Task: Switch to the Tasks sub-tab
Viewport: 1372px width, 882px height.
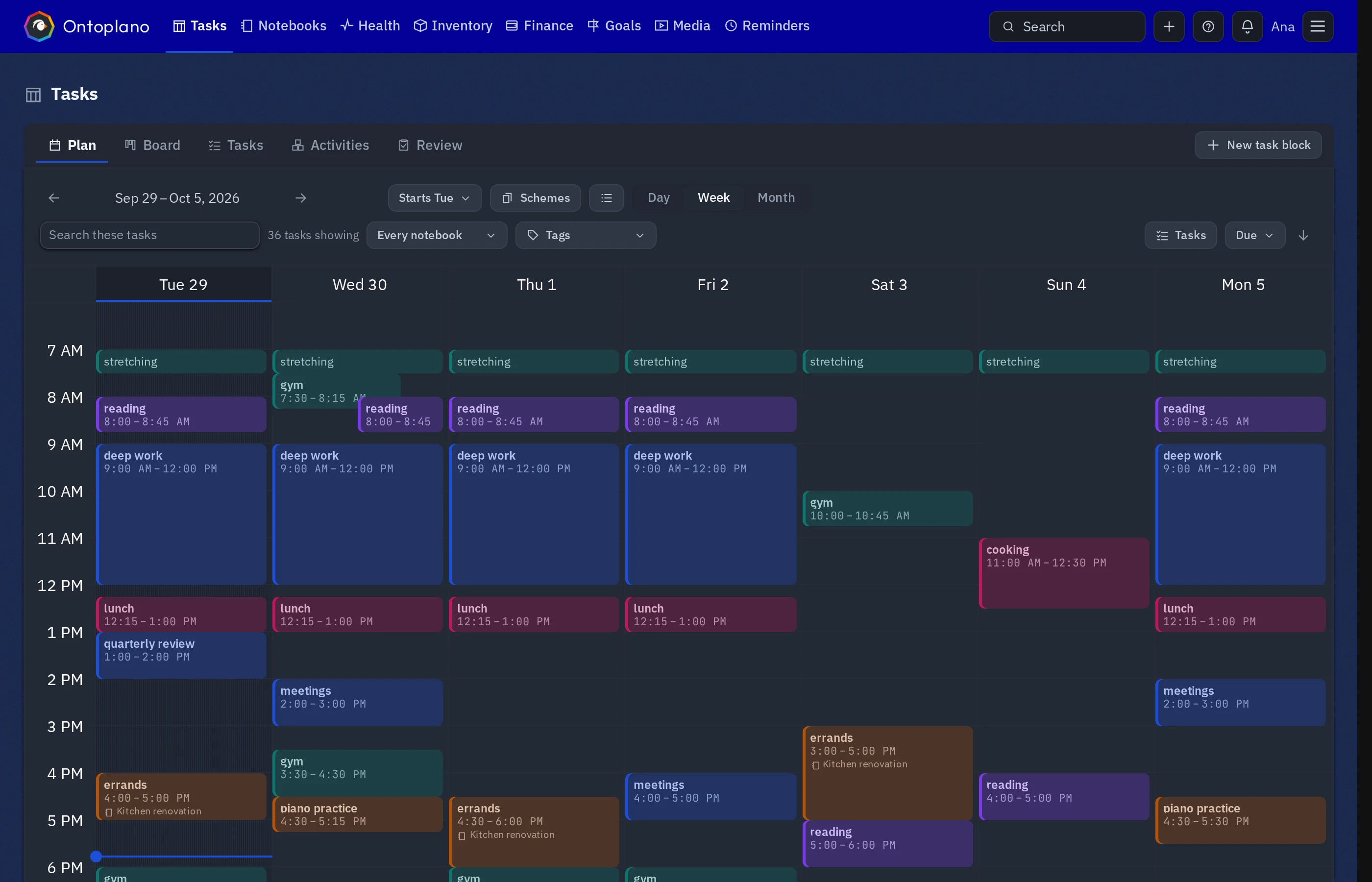Action: (235, 146)
